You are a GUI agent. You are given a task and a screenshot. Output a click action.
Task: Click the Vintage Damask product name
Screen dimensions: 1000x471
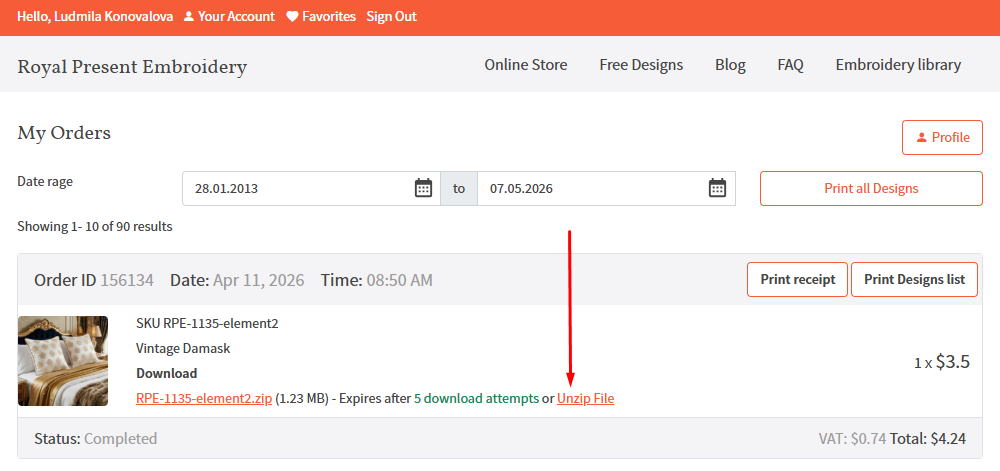[x=183, y=349]
